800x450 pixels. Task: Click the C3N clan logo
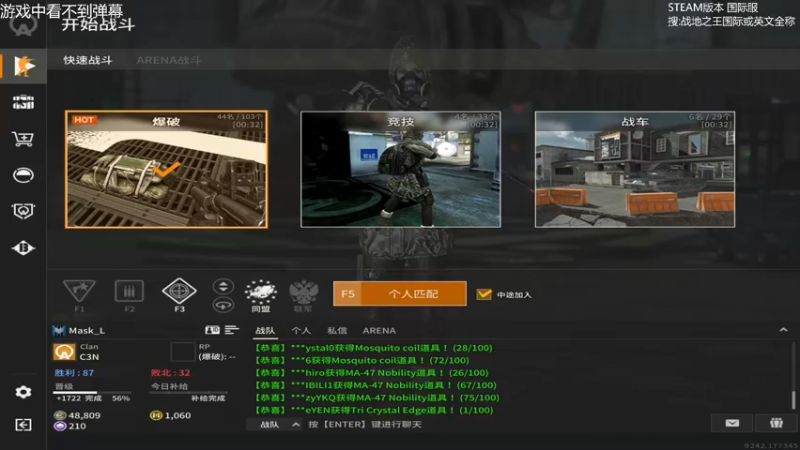point(64,352)
